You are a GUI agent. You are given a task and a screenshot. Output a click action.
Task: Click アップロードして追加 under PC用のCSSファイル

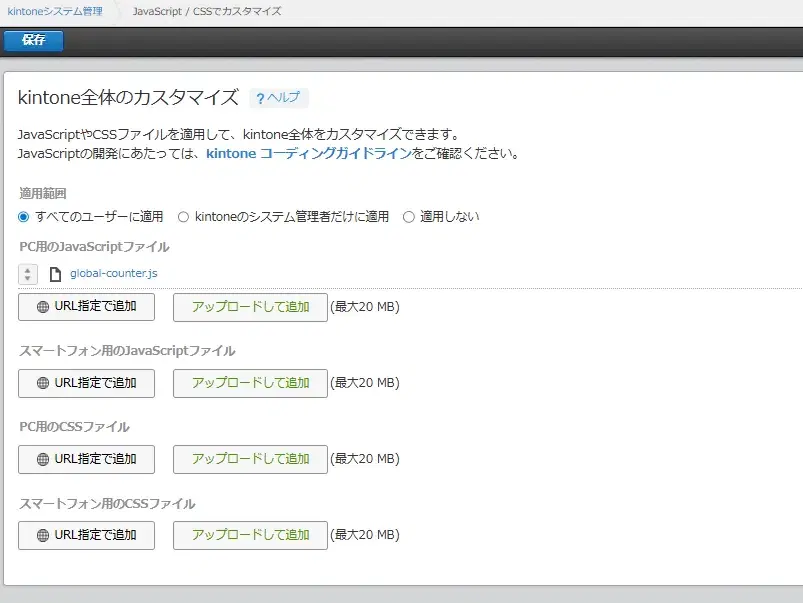point(250,459)
